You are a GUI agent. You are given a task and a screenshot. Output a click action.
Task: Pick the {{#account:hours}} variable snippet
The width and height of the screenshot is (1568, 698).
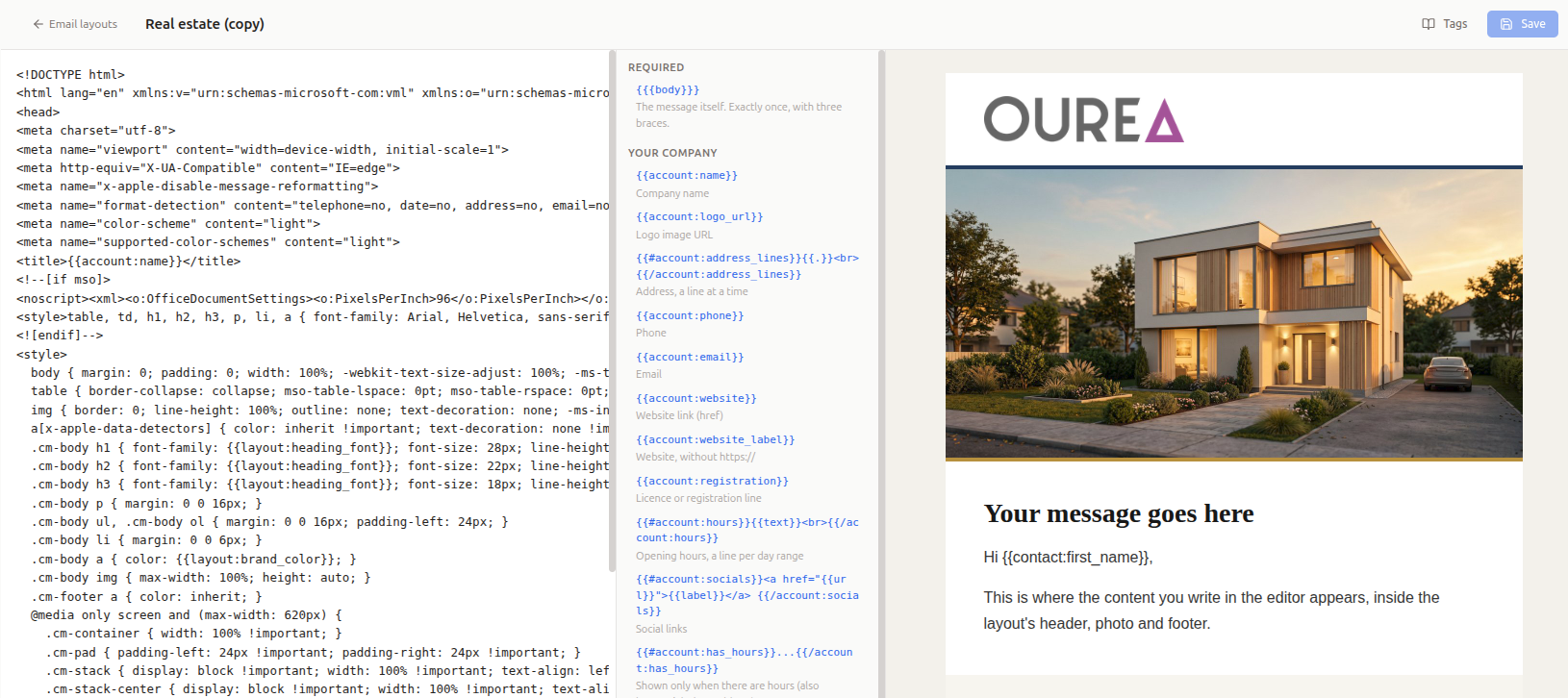[747, 531]
